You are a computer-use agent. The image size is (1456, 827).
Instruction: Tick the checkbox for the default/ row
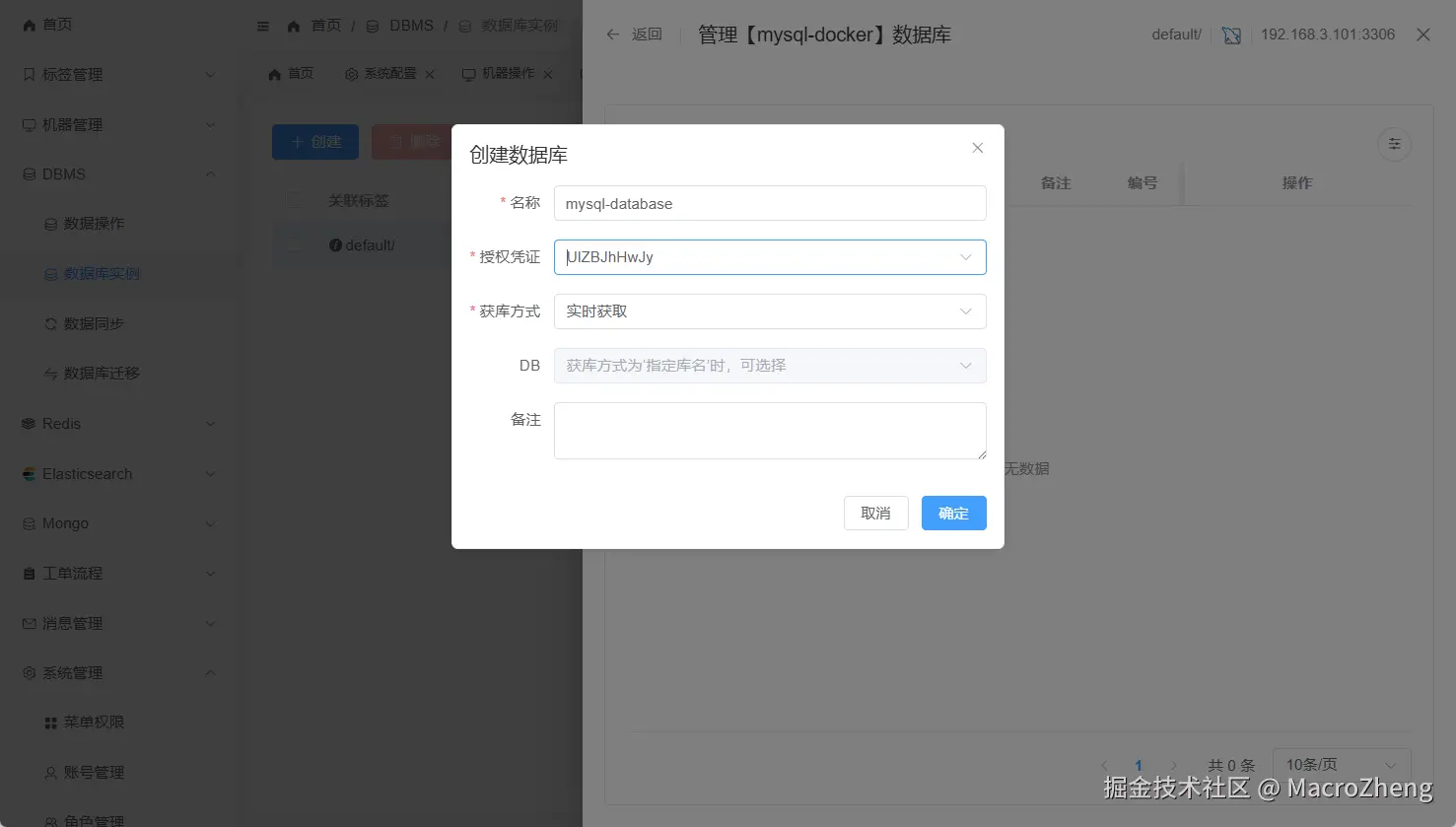click(x=294, y=244)
